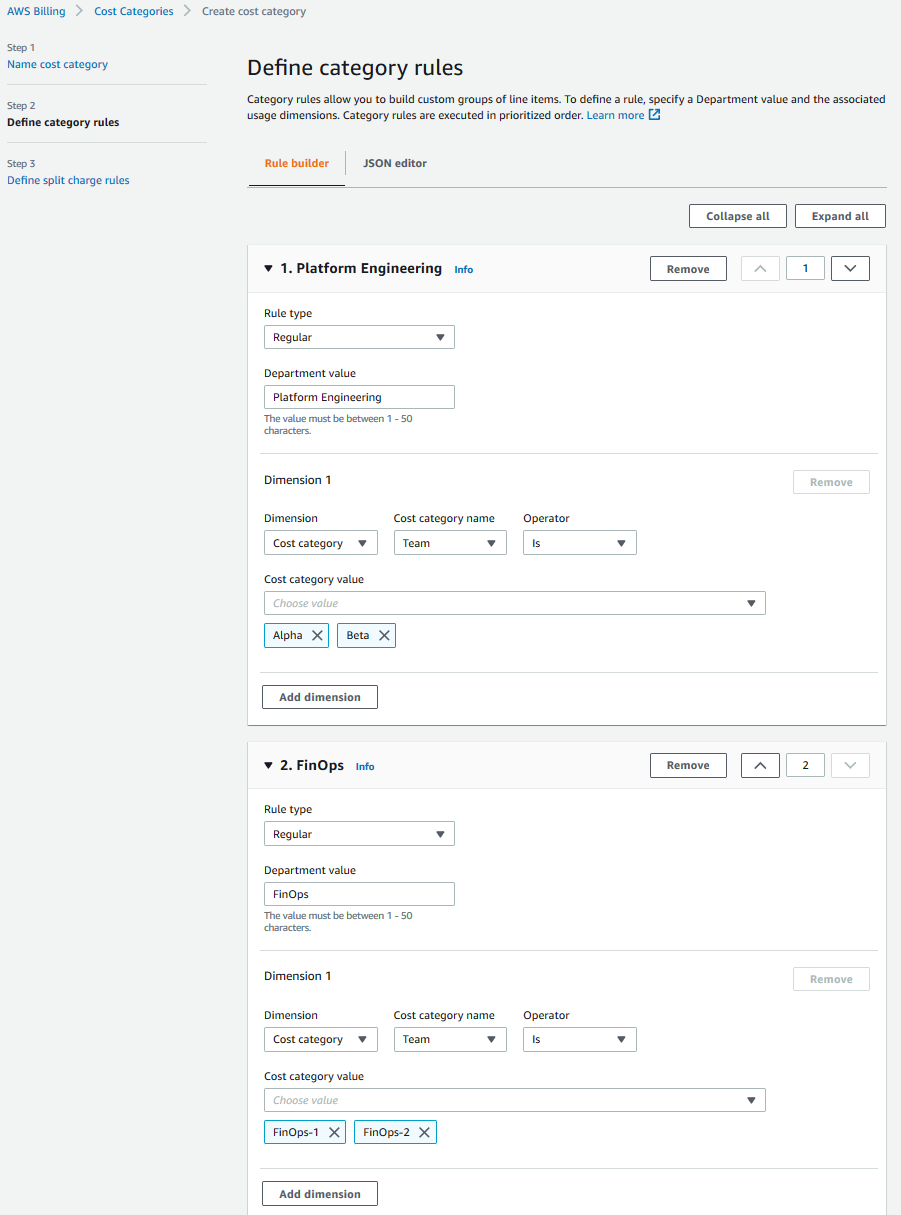Select the Rule builder tab
This screenshot has width=901, height=1215.
296,163
